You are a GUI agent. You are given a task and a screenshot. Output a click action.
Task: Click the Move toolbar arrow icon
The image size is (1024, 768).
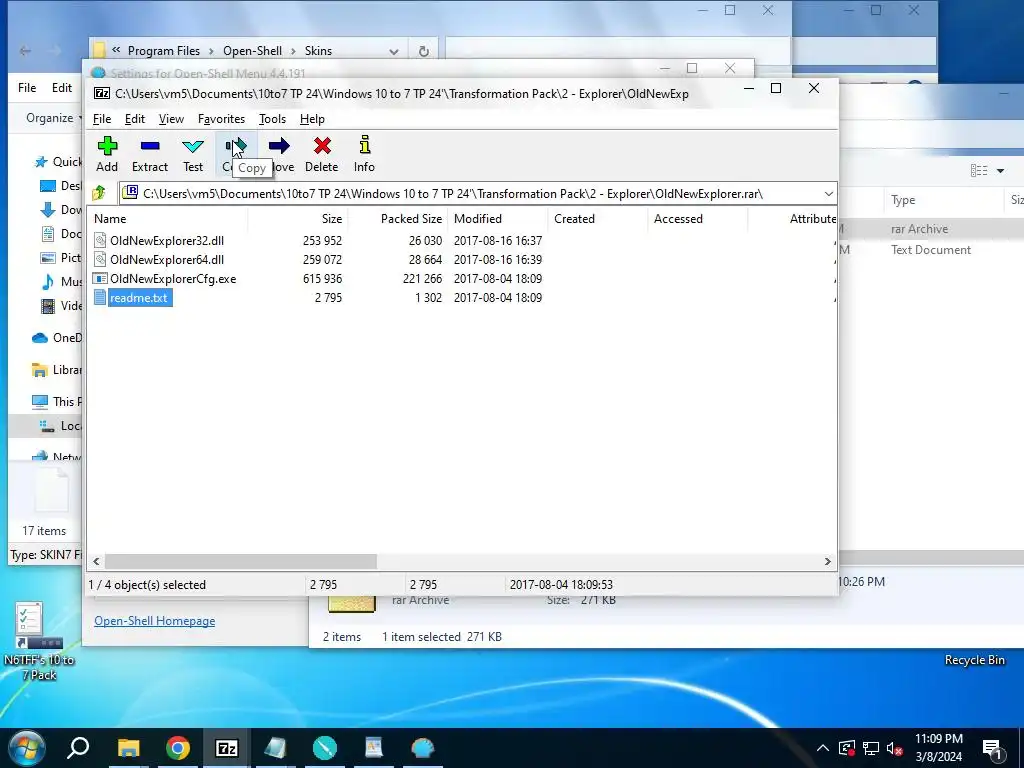279,146
